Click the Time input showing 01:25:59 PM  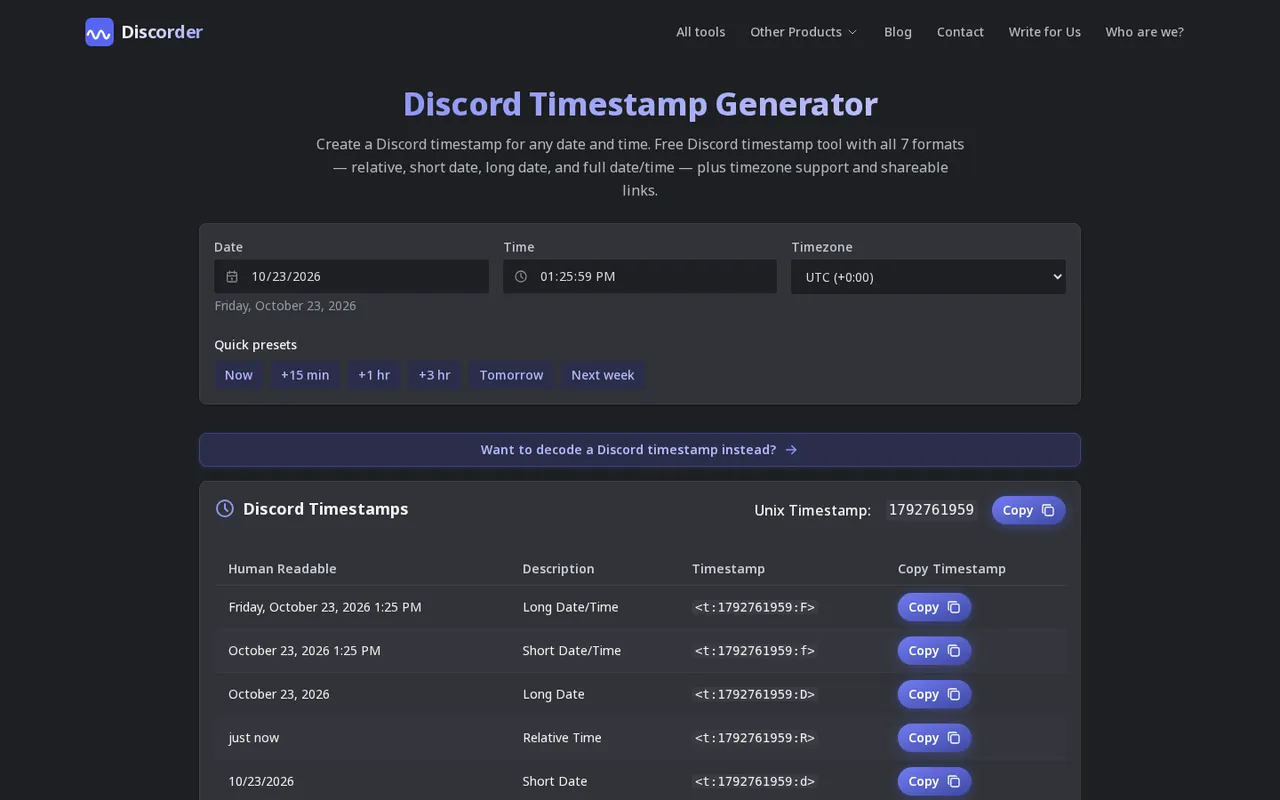click(x=640, y=277)
